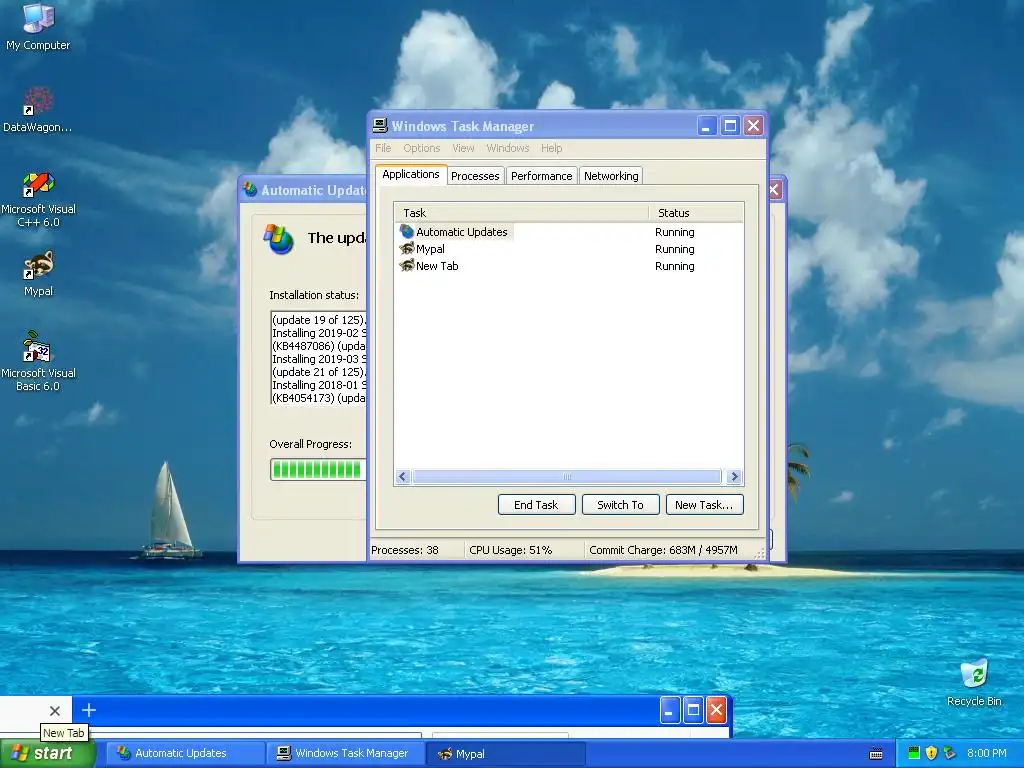Activate Automatic Updates taskbar button

click(x=187, y=754)
